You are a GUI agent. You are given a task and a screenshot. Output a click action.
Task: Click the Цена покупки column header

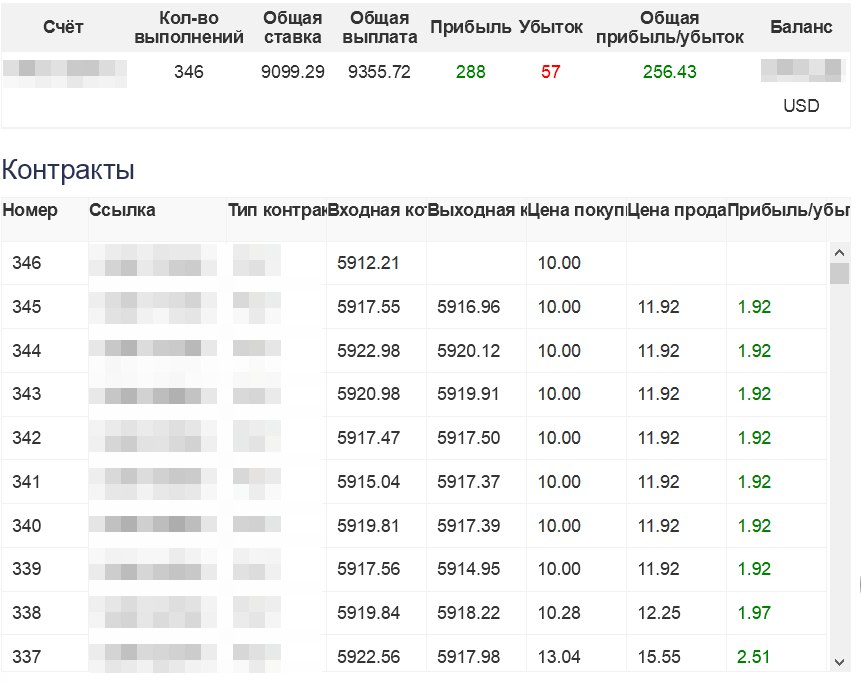[x=576, y=210]
